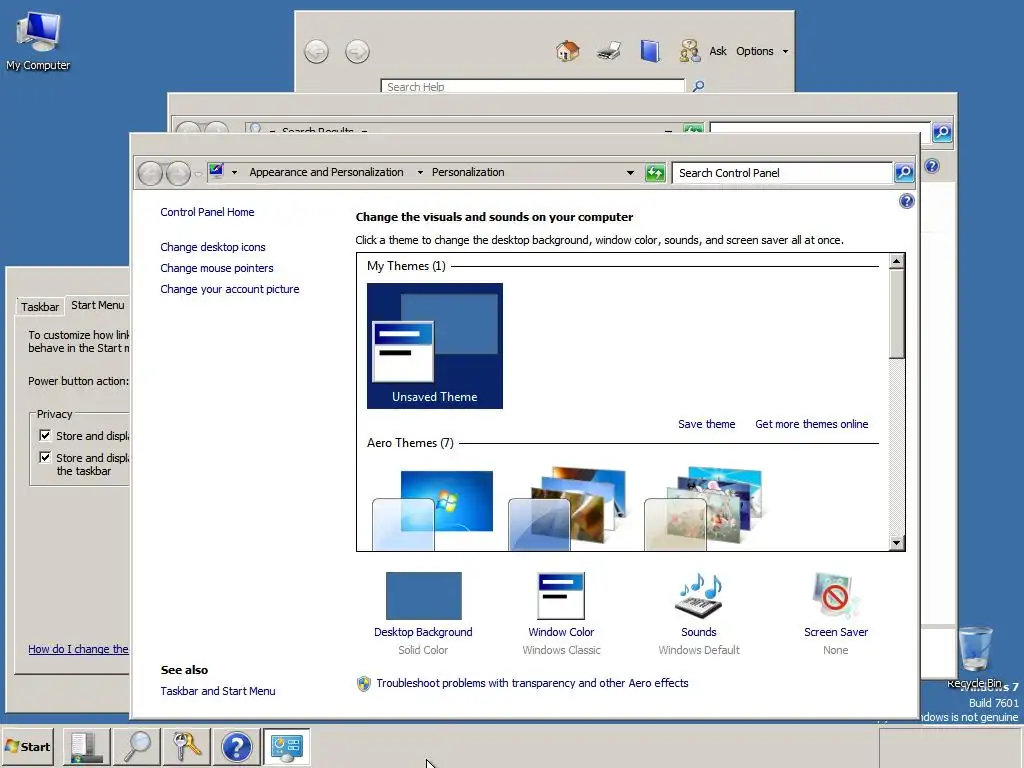Image resolution: width=1024 pixels, height=768 pixels.
Task: Open Troubleshoot problems with transparency link
Action: coord(532,683)
